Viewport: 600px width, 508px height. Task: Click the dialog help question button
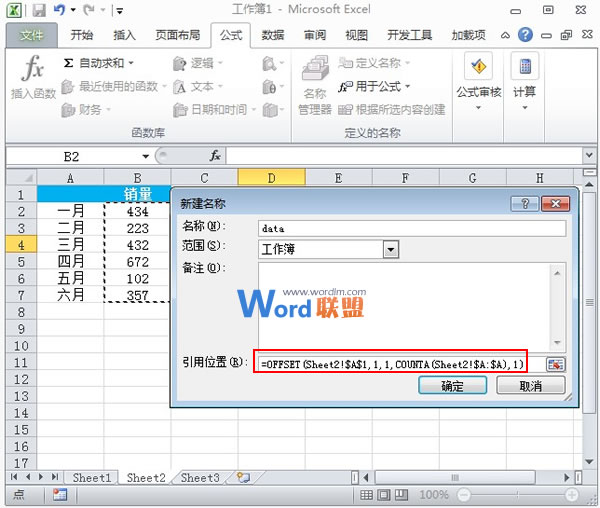pos(525,204)
